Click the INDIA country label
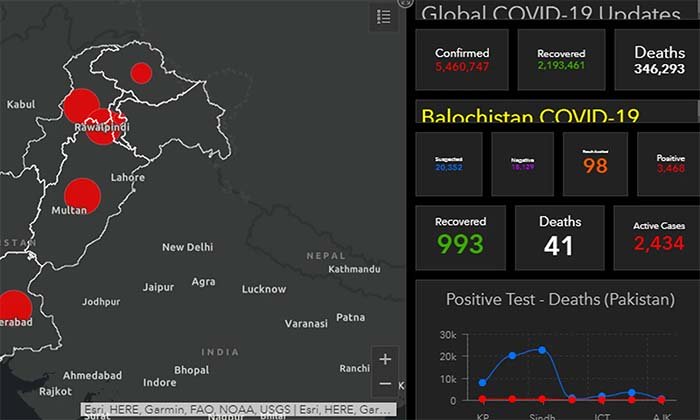 click(220, 352)
